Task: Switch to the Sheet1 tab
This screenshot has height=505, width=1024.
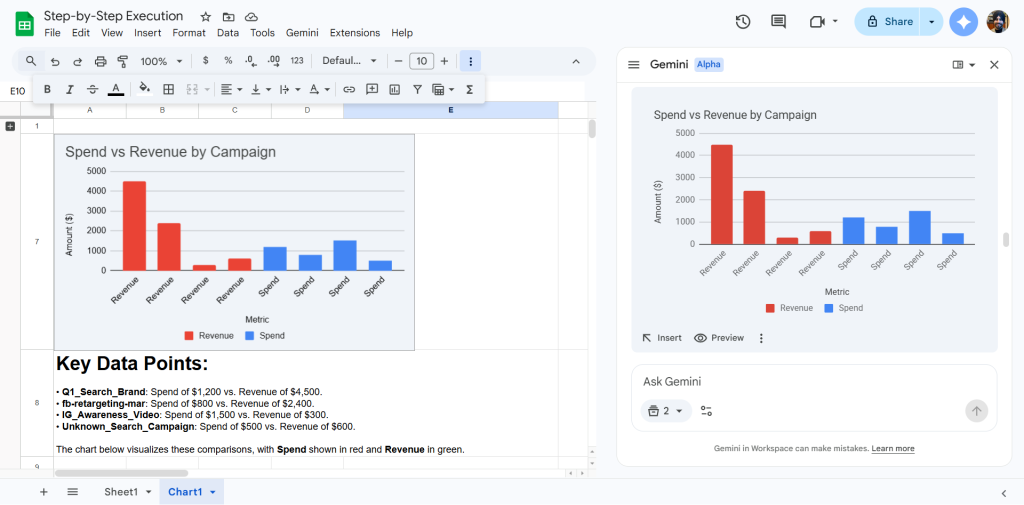Action: pyautogui.click(x=121, y=492)
